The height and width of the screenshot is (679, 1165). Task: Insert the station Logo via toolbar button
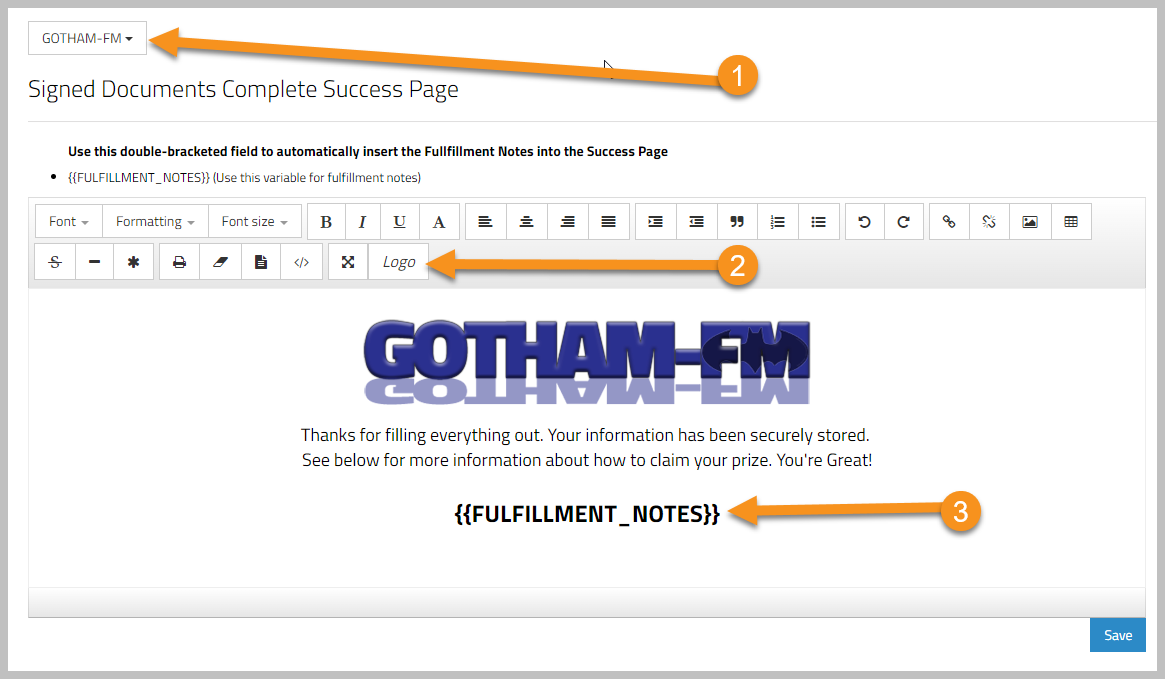click(399, 261)
